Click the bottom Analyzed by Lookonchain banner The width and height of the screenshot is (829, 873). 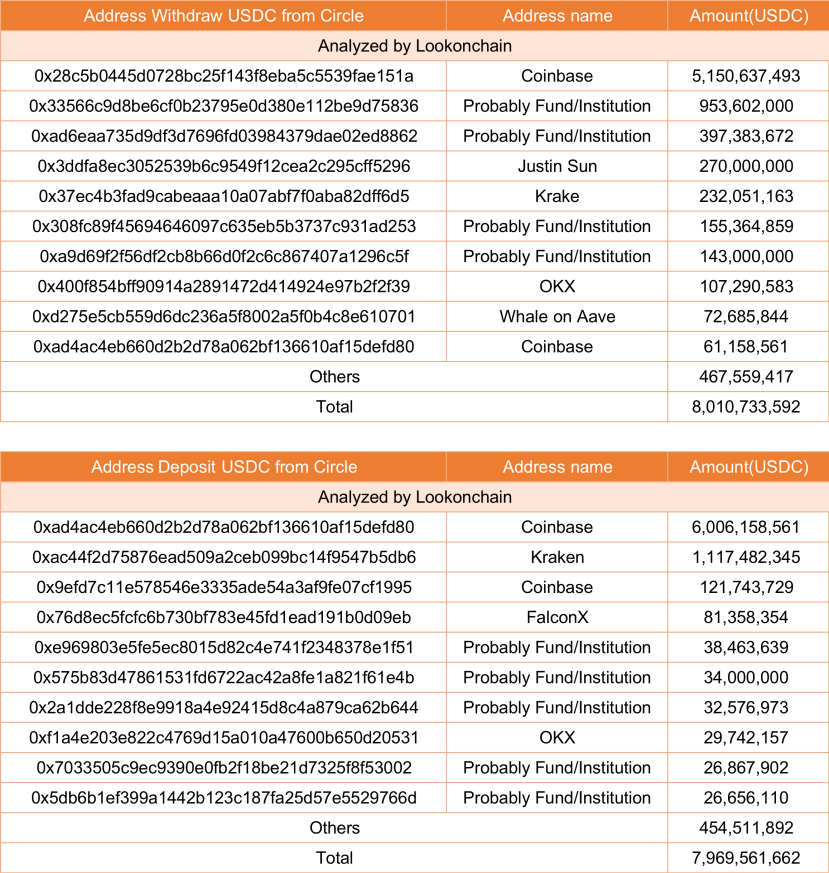click(414, 497)
